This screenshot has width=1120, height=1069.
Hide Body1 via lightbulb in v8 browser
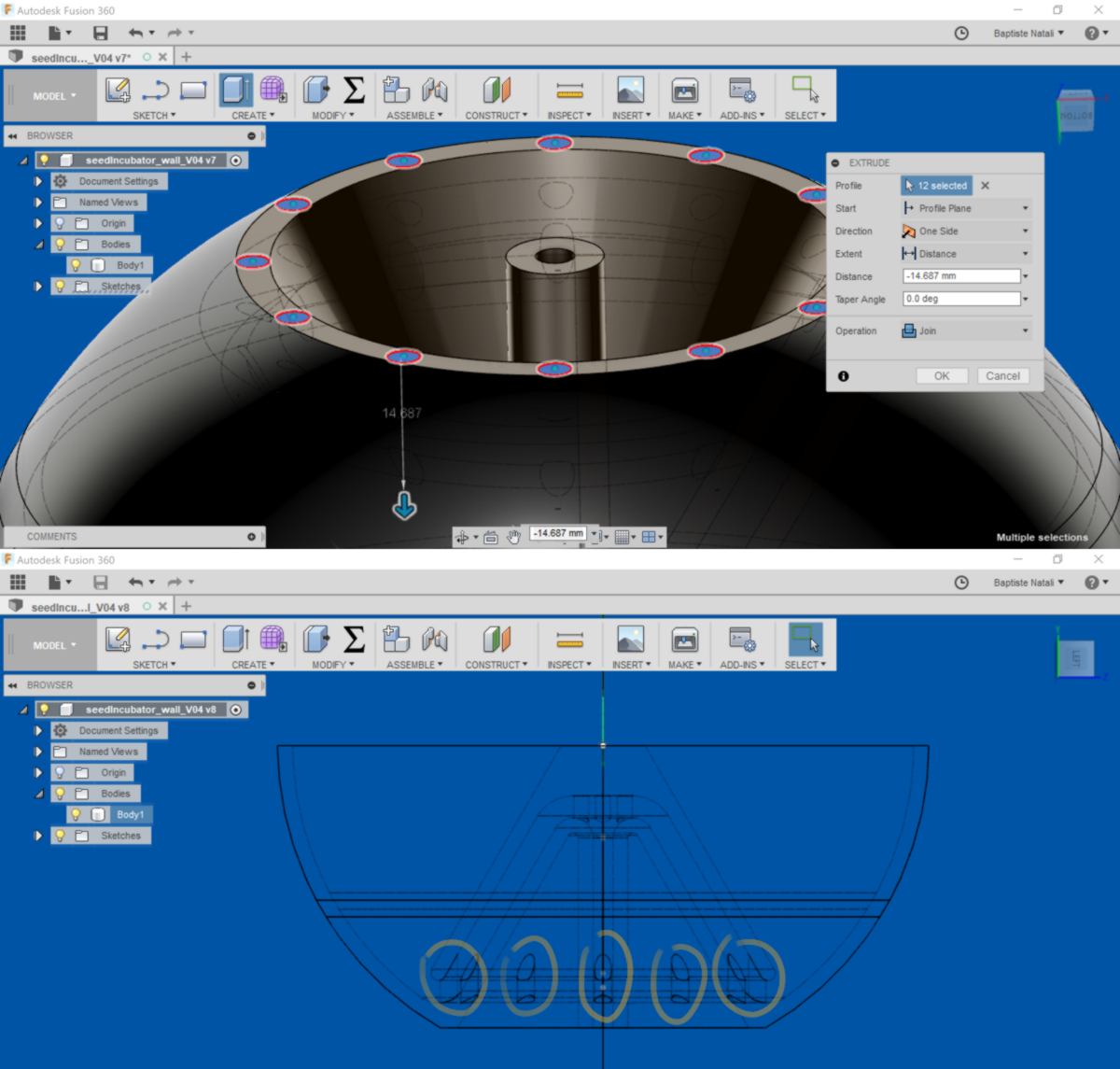(76, 814)
